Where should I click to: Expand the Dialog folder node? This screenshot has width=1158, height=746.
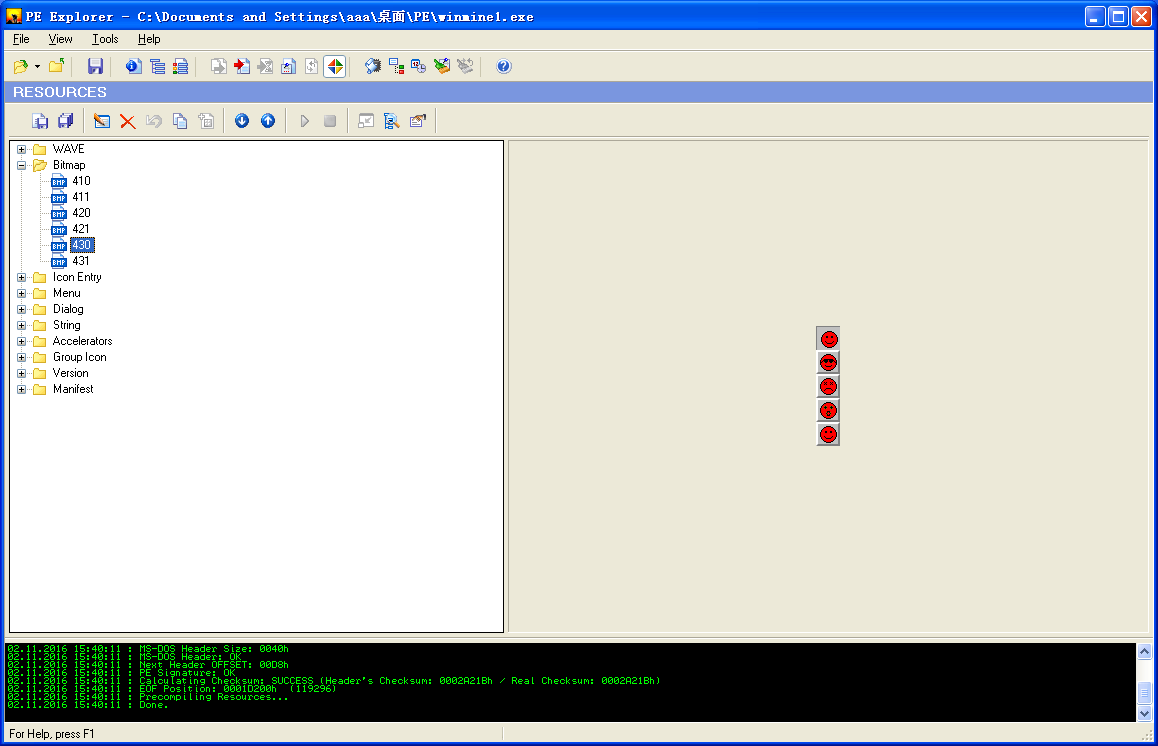(x=21, y=309)
